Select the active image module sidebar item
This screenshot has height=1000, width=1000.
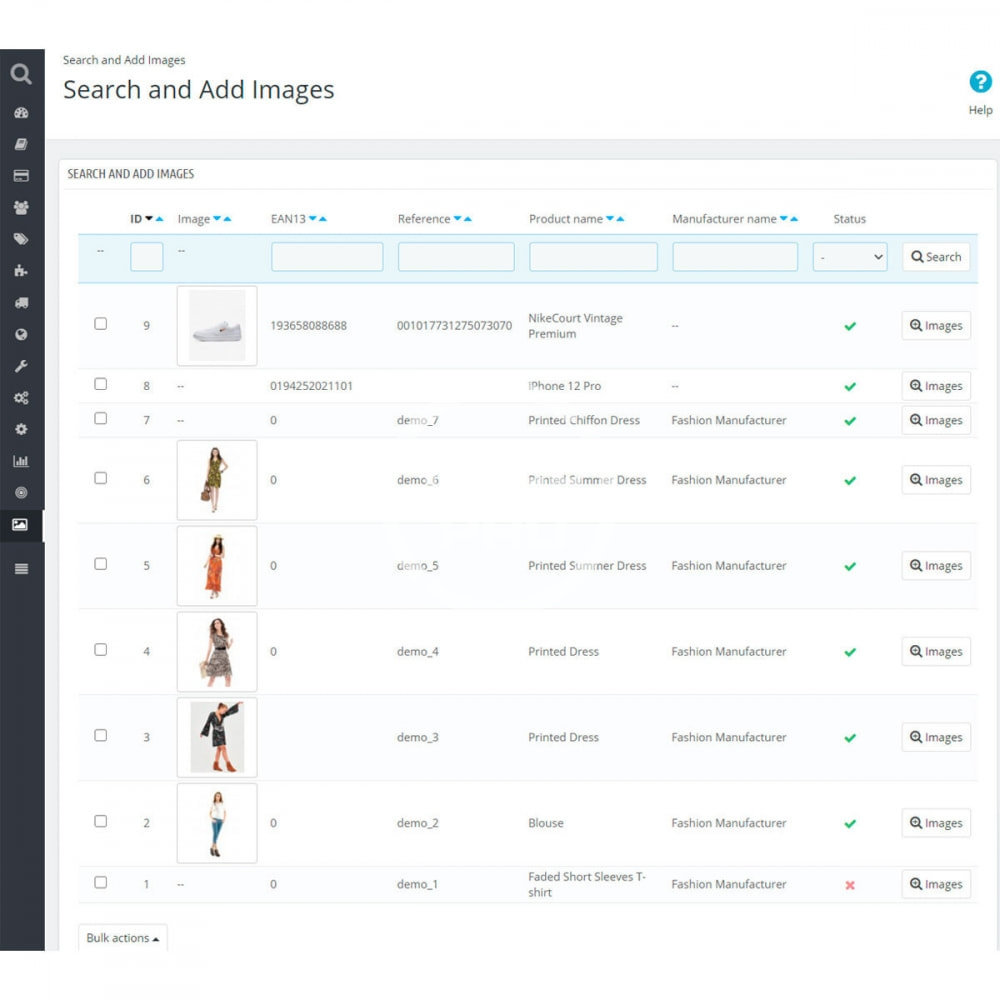[x=21, y=525]
